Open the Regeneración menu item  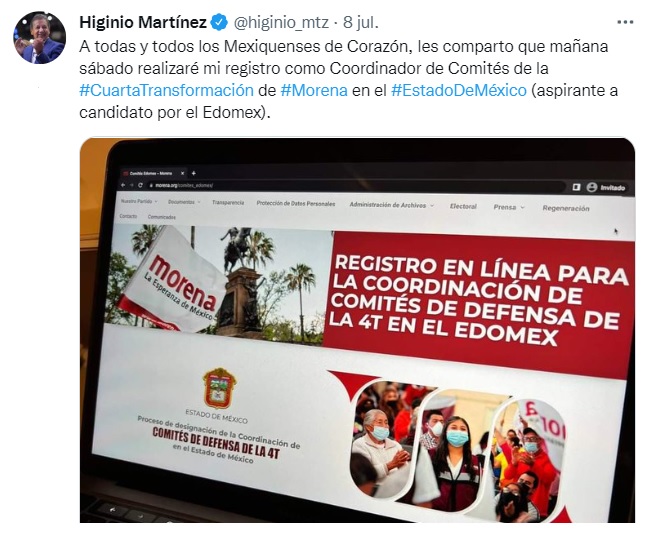pos(565,208)
